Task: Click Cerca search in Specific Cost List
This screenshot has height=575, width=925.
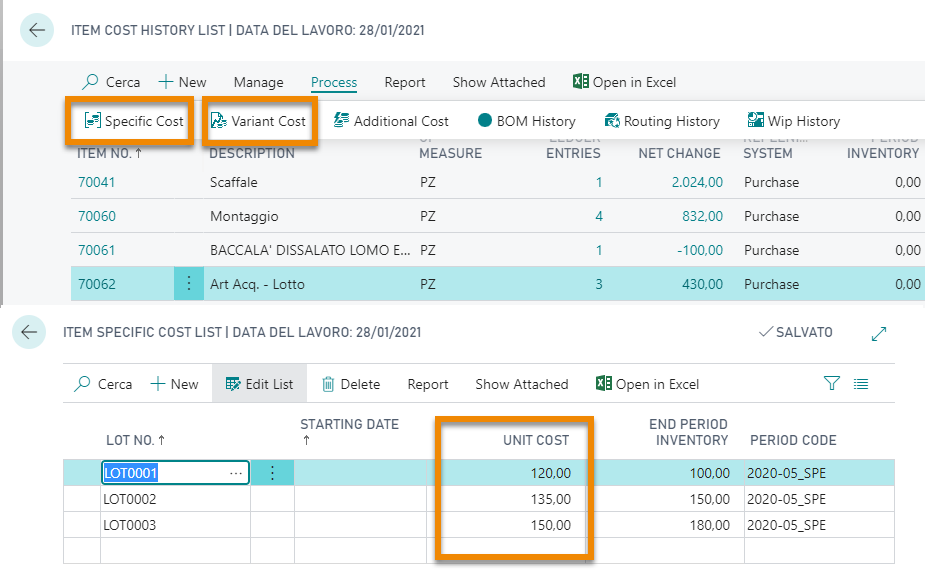Action: point(103,384)
